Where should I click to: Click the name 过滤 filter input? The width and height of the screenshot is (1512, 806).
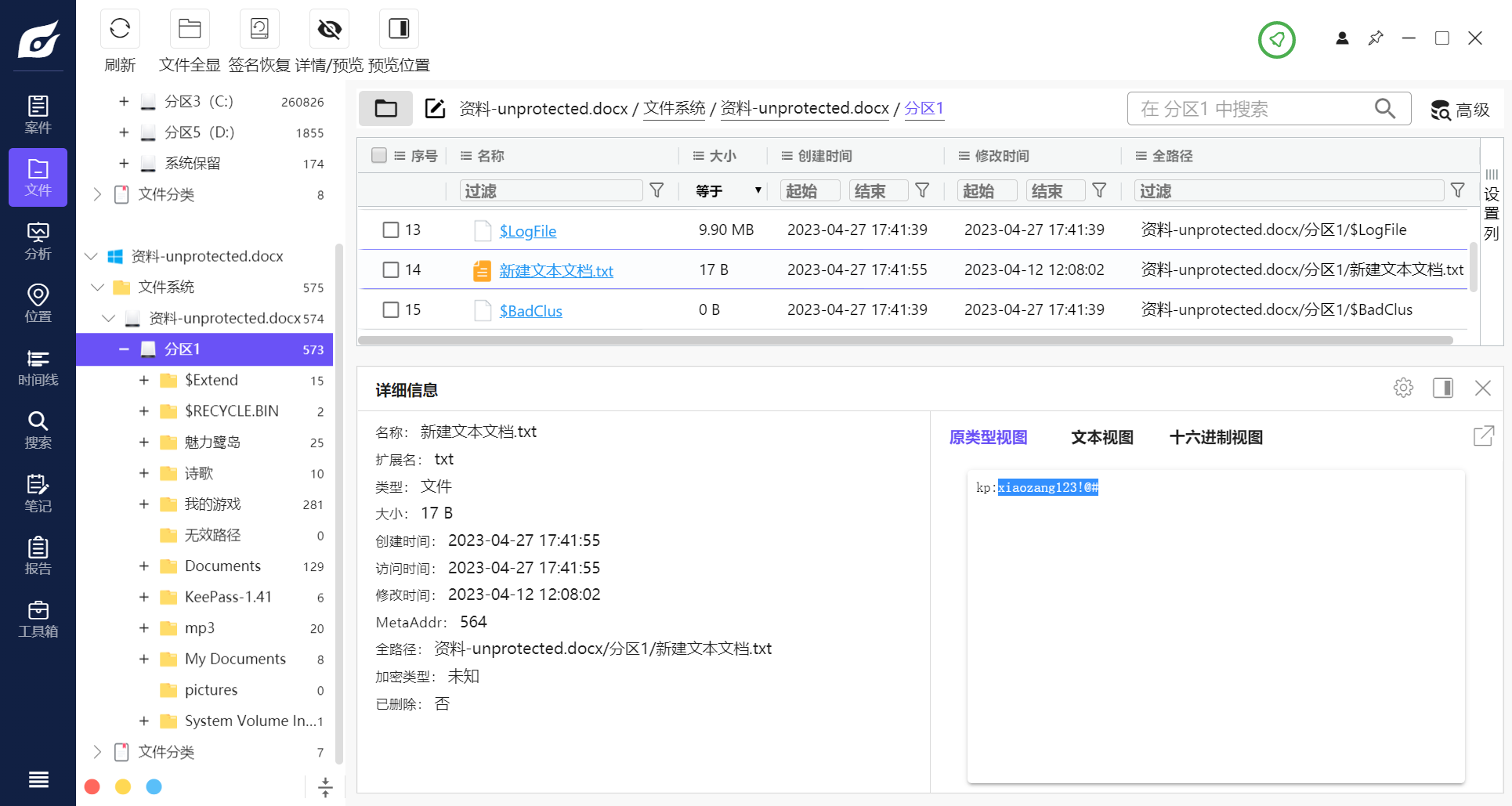coord(551,190)
